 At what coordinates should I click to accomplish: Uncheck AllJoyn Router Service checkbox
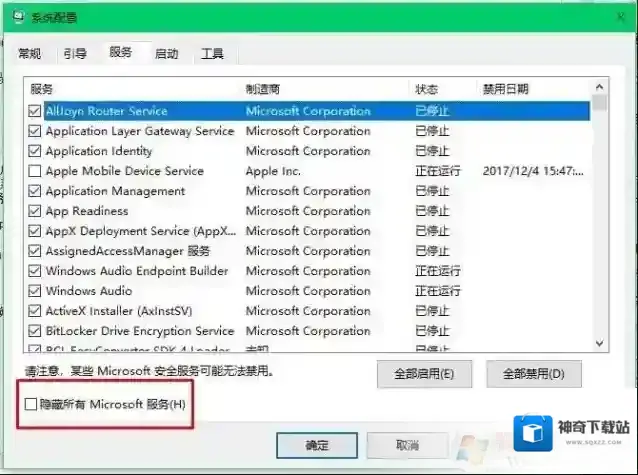tap(36, 111)
